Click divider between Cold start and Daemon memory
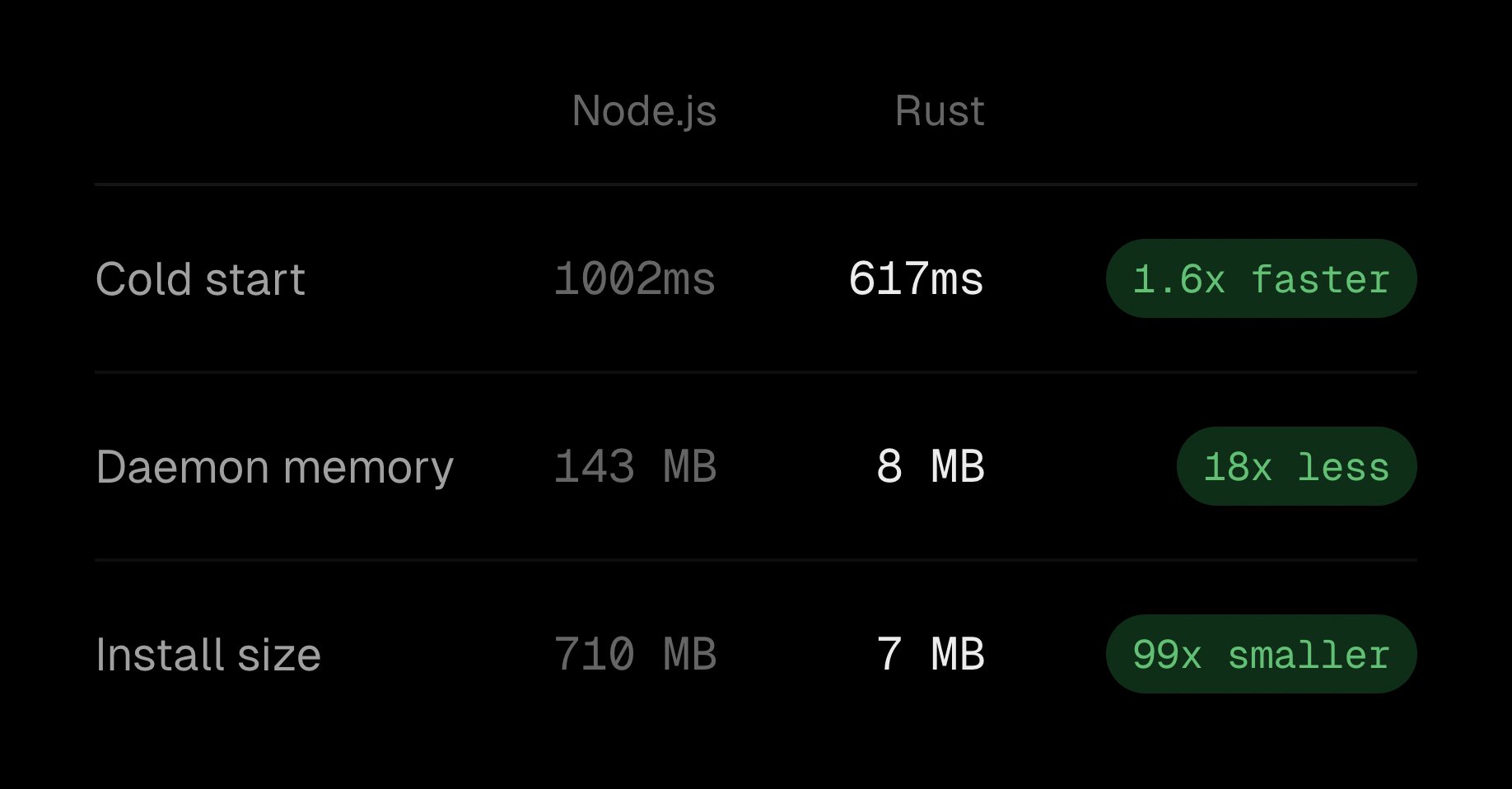Viewport: 1512px width, 789px height. tap(755, 372)
